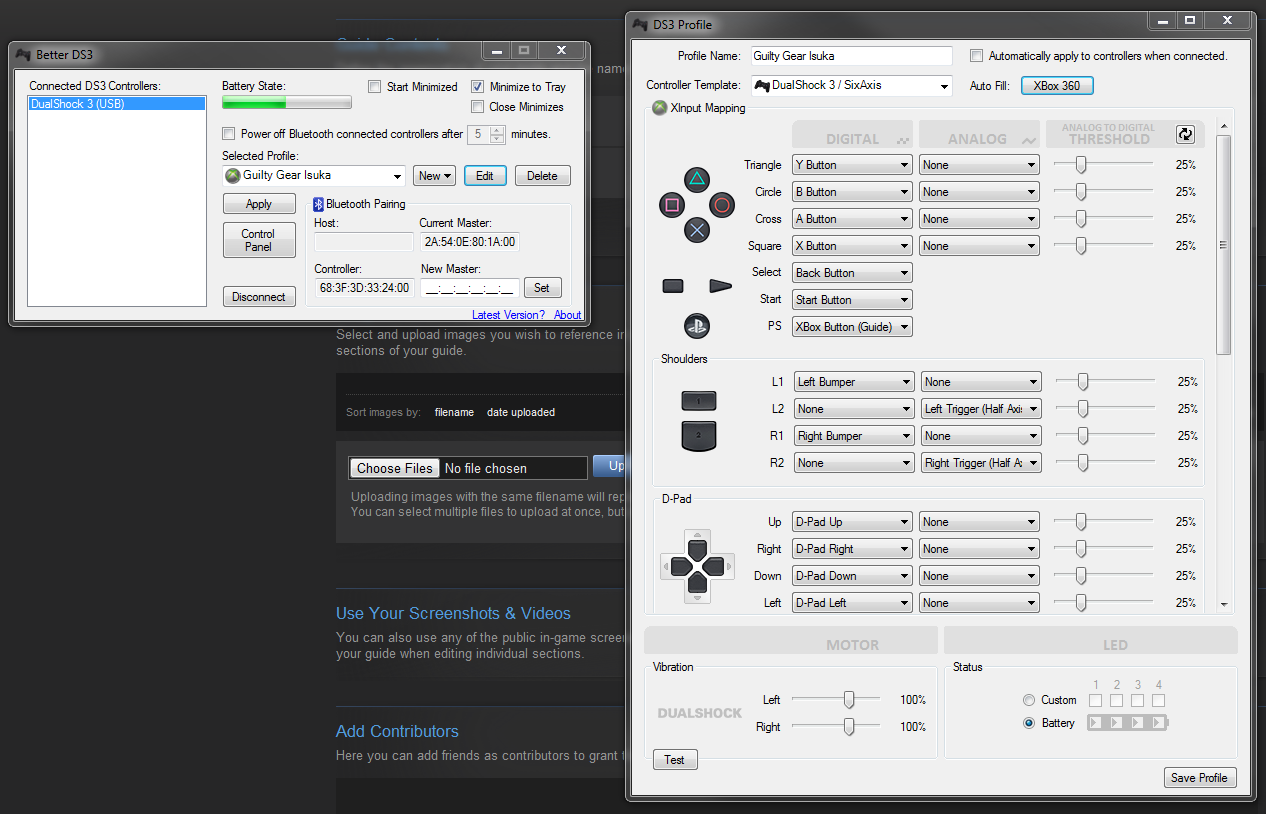Select the Custom LED status radio button
The width and height of the screenshot is (1266, 814).
1029,700
